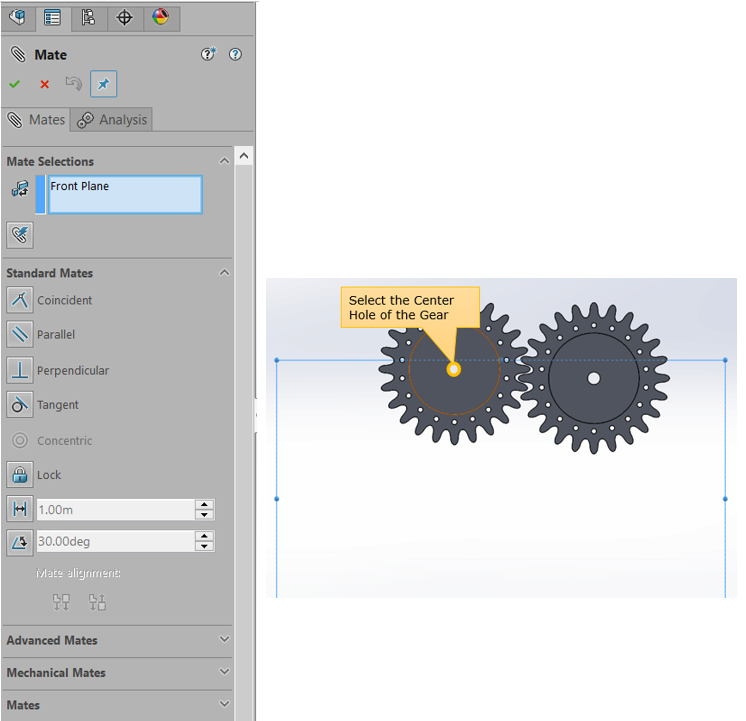Expand the Mechanical Mates section

point(224,672)
